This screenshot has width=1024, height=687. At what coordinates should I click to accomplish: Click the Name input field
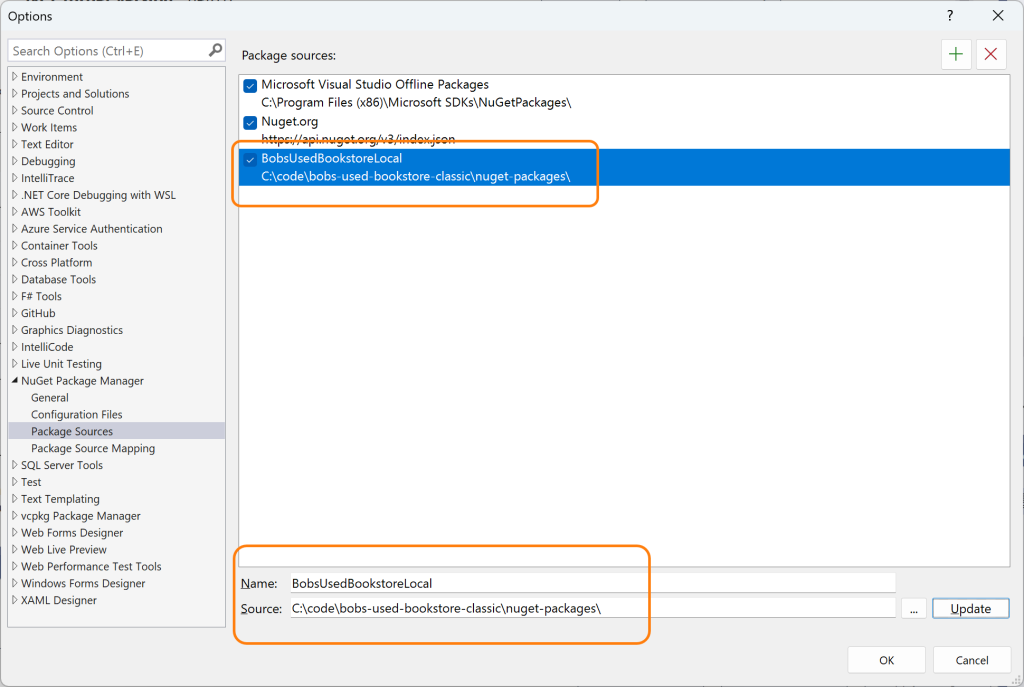[x=500, y=582]
